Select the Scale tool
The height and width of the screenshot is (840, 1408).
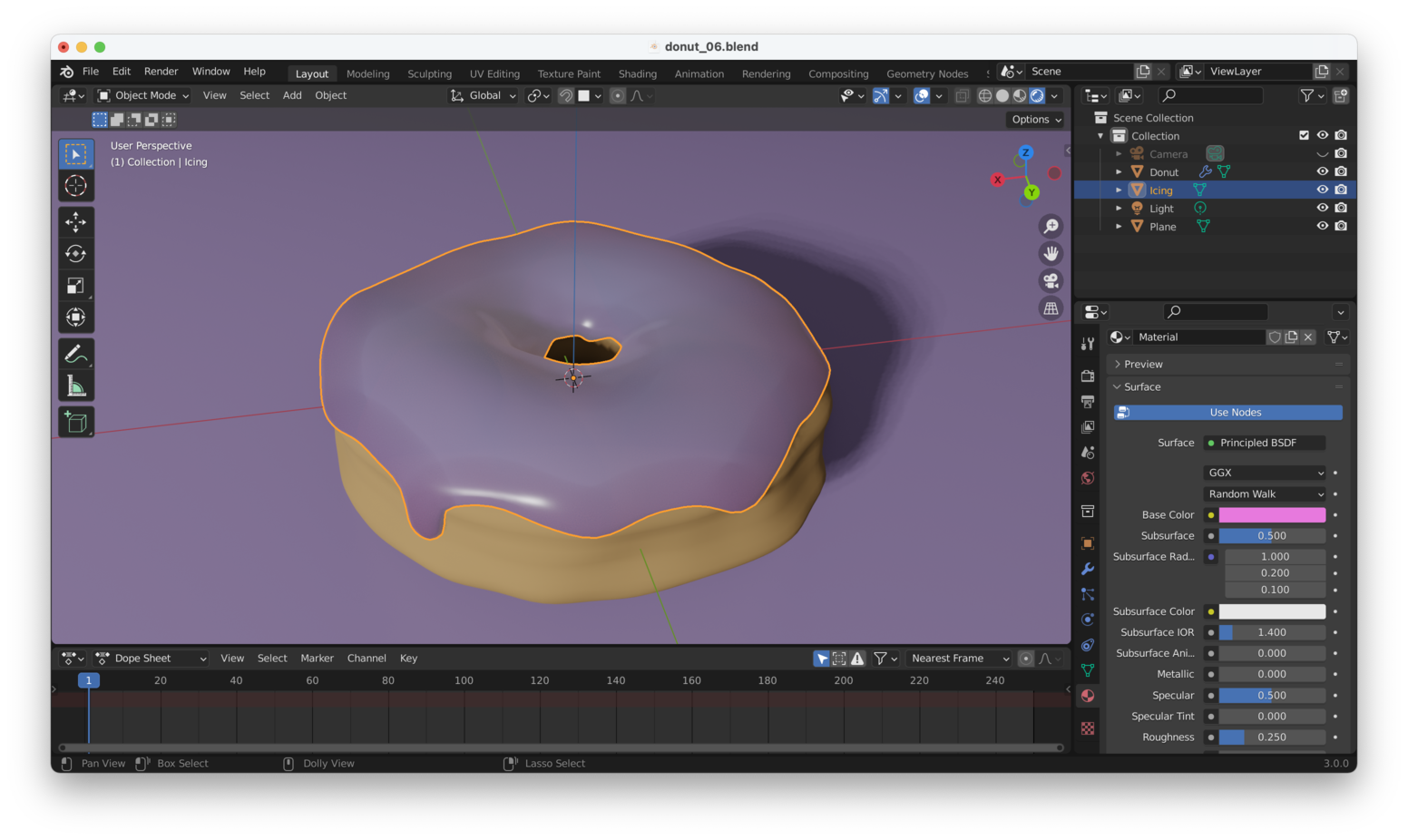coord(76,285)
